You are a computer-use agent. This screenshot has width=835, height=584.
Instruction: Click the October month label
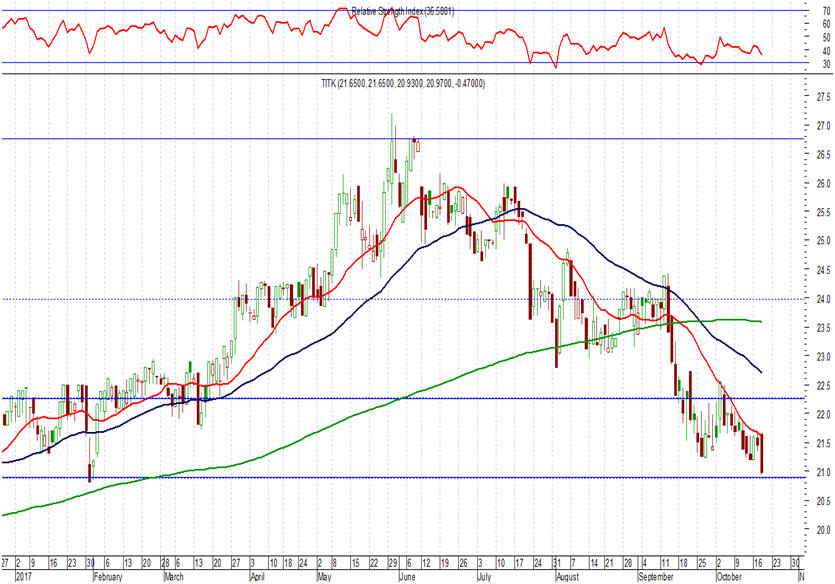point(729,577)
